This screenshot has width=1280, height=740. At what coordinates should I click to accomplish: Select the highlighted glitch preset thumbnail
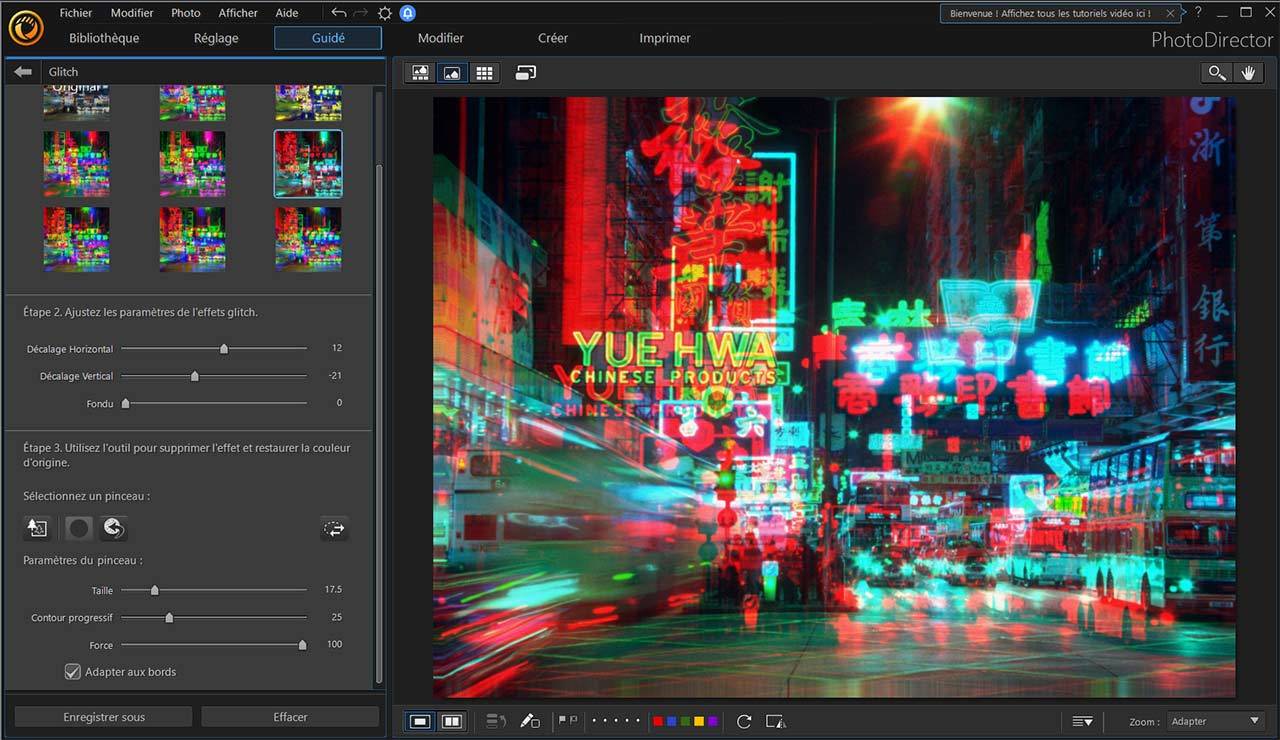(308, 164)
